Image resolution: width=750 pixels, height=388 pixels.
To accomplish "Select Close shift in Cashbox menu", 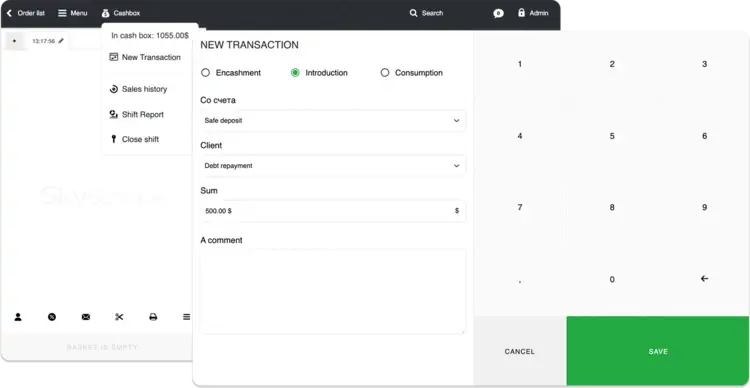I will [x=134, y=139].
